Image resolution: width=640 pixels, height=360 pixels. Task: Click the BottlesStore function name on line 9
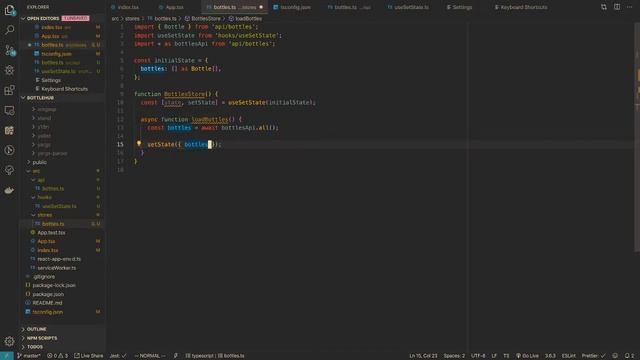pyautogui.click(x=184, y=94)
